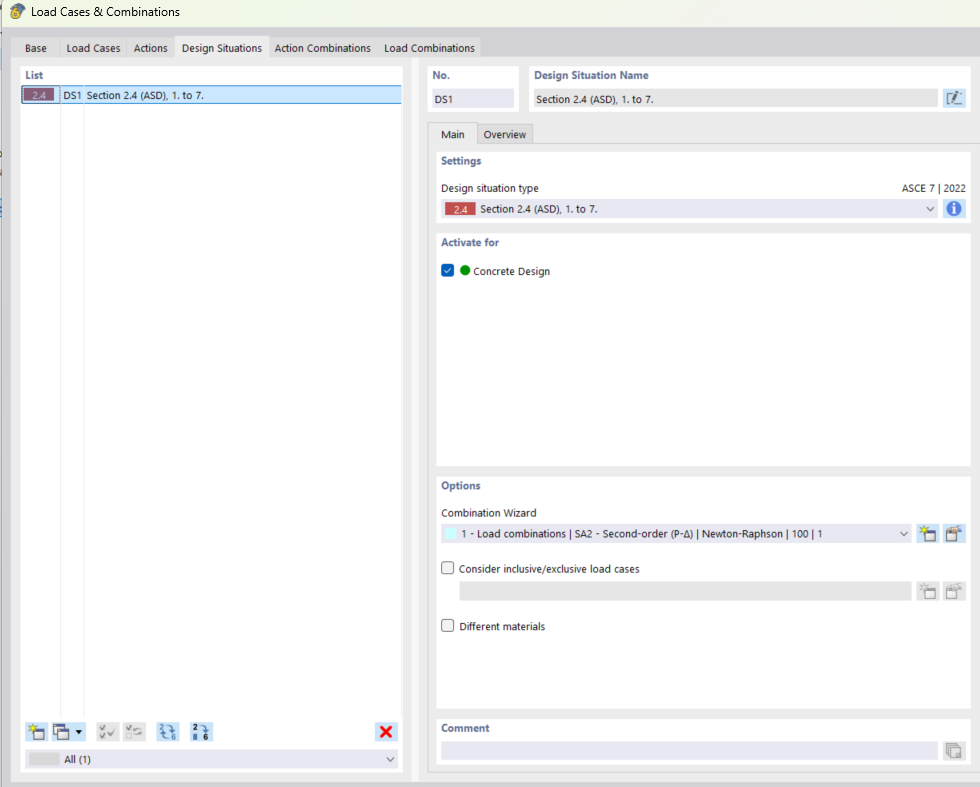
Task: Click disabled new icon for inclusive/exclusive load cases
Action: click(x=928, y=591)
